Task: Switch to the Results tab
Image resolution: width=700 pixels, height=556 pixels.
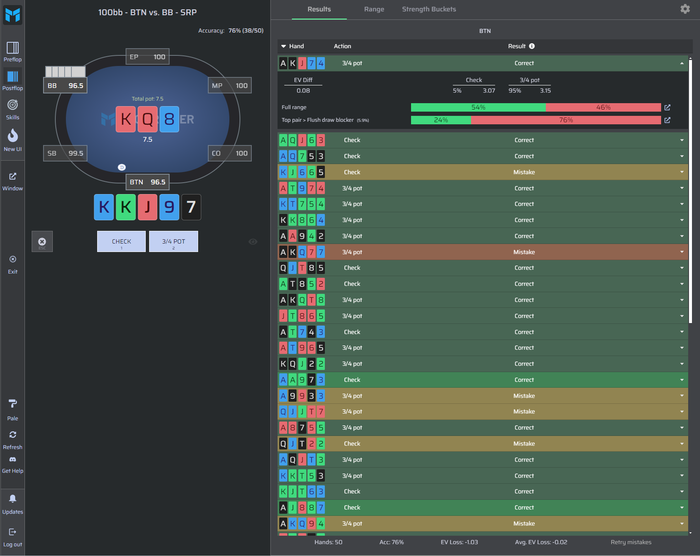Action: pos(319,9)
